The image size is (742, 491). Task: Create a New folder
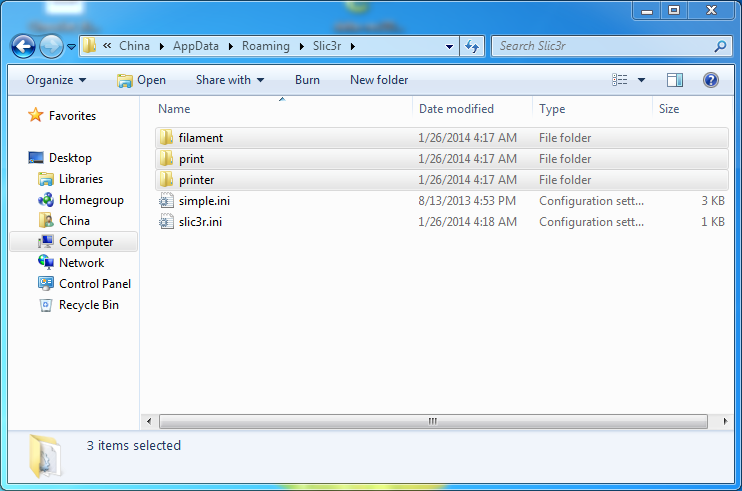(x=379, y=80)
